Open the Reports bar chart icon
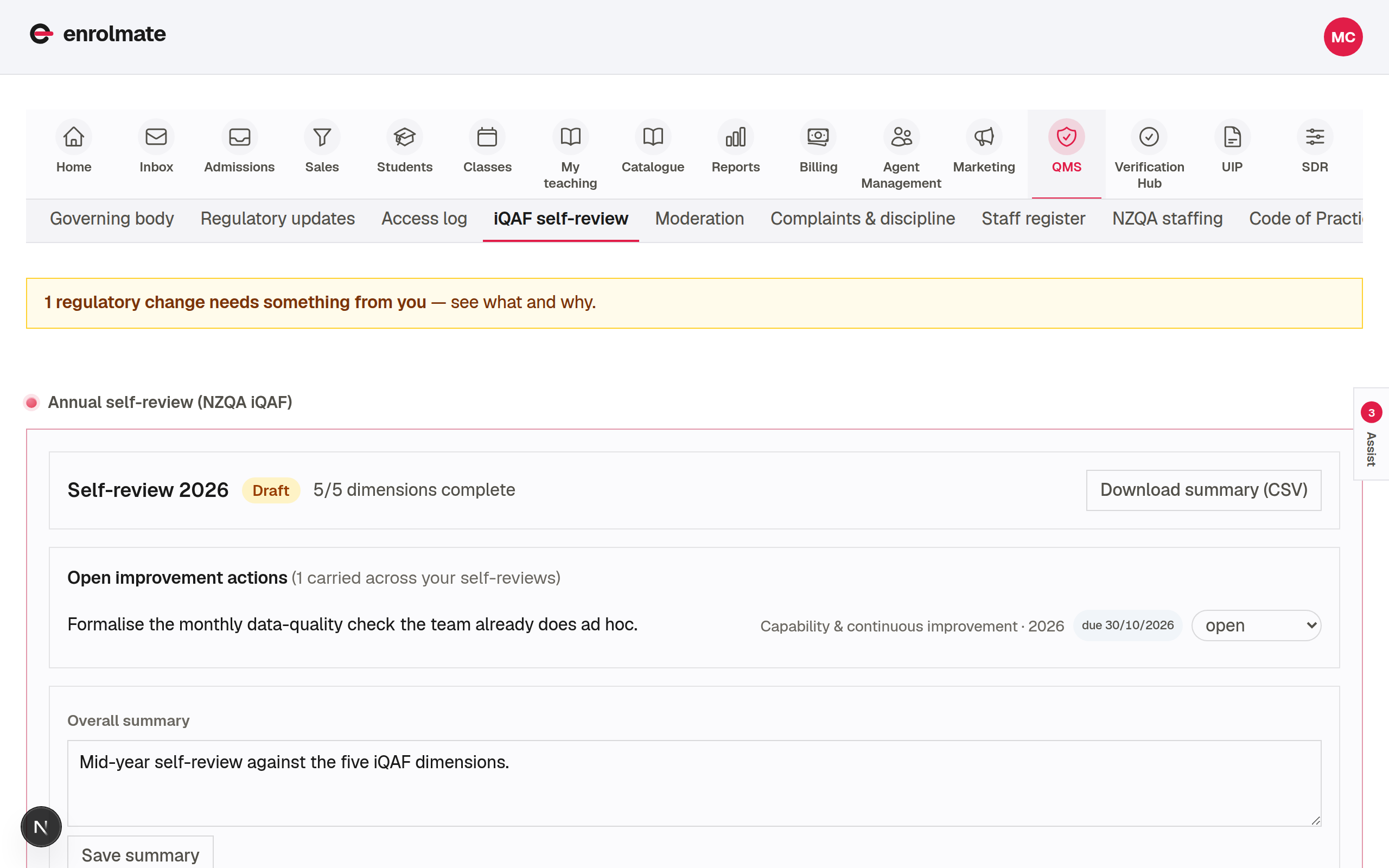The width and height of the screenshot is (1389, 868). pyautogui.click(x=736, y=137)
